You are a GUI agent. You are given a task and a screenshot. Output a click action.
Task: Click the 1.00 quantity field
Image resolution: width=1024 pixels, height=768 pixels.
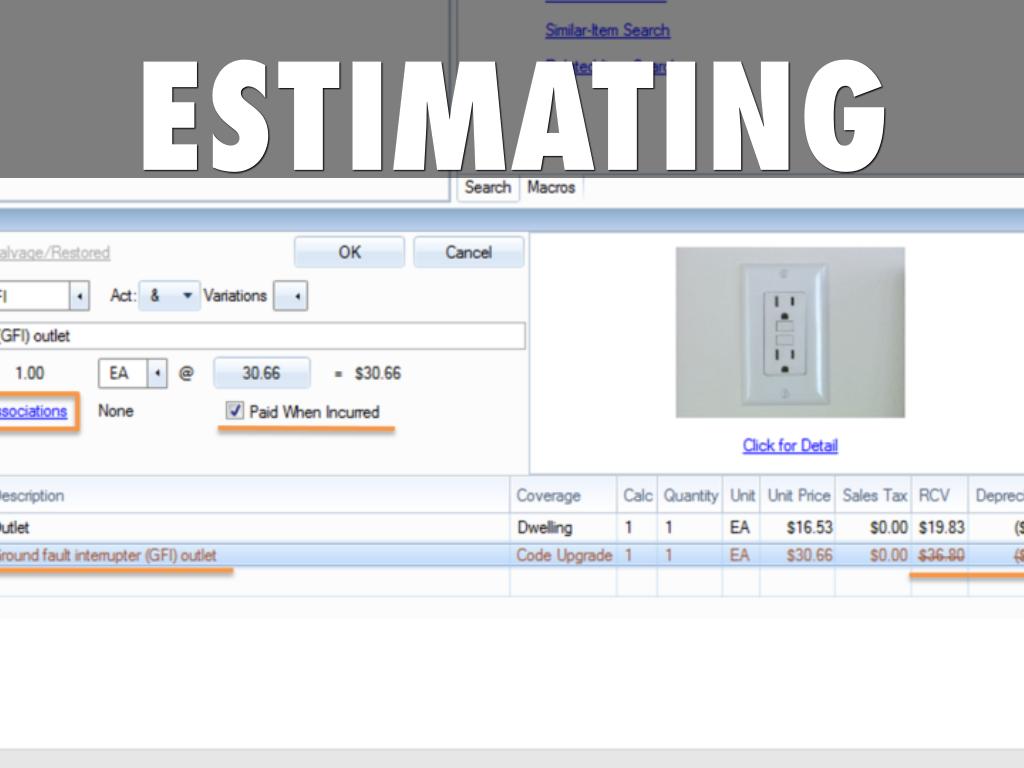click(x=30, y=374)
